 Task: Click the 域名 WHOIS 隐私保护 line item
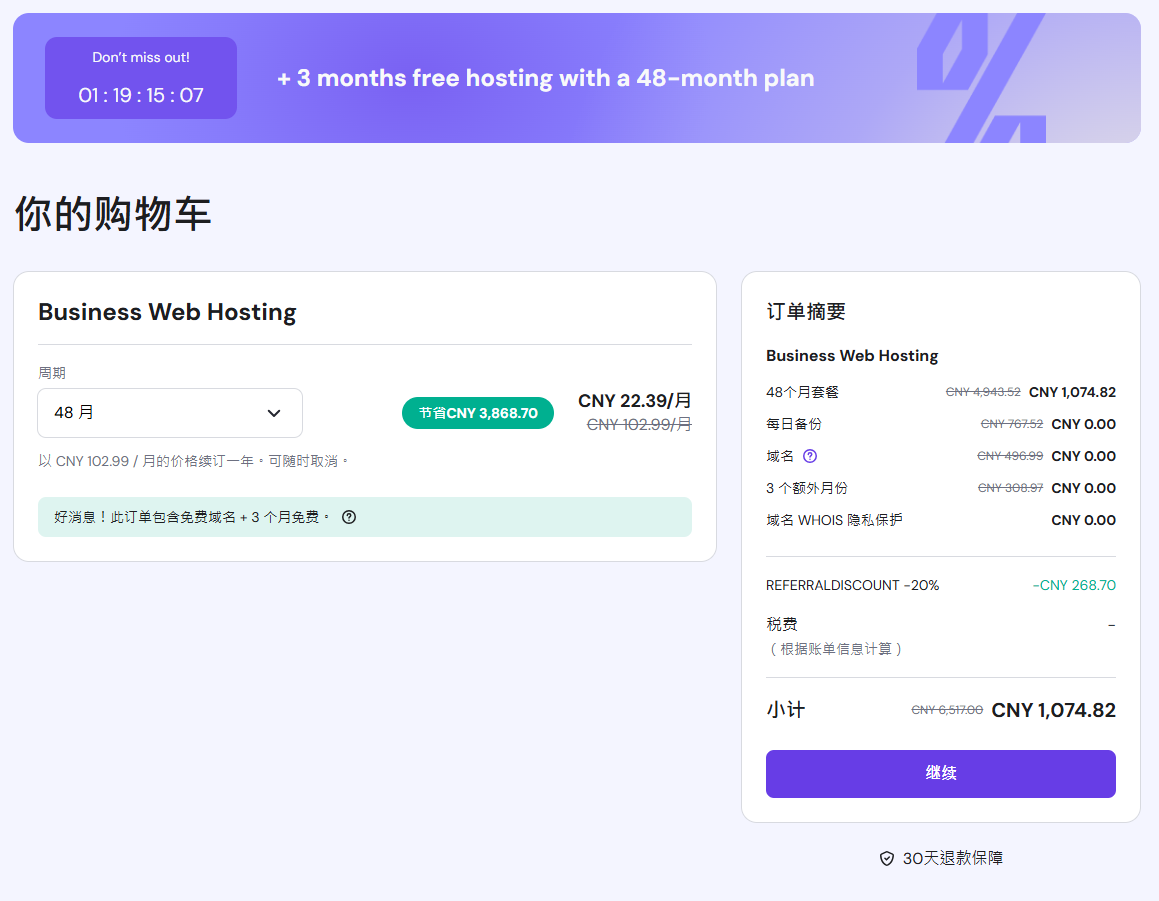coord(834,520)
